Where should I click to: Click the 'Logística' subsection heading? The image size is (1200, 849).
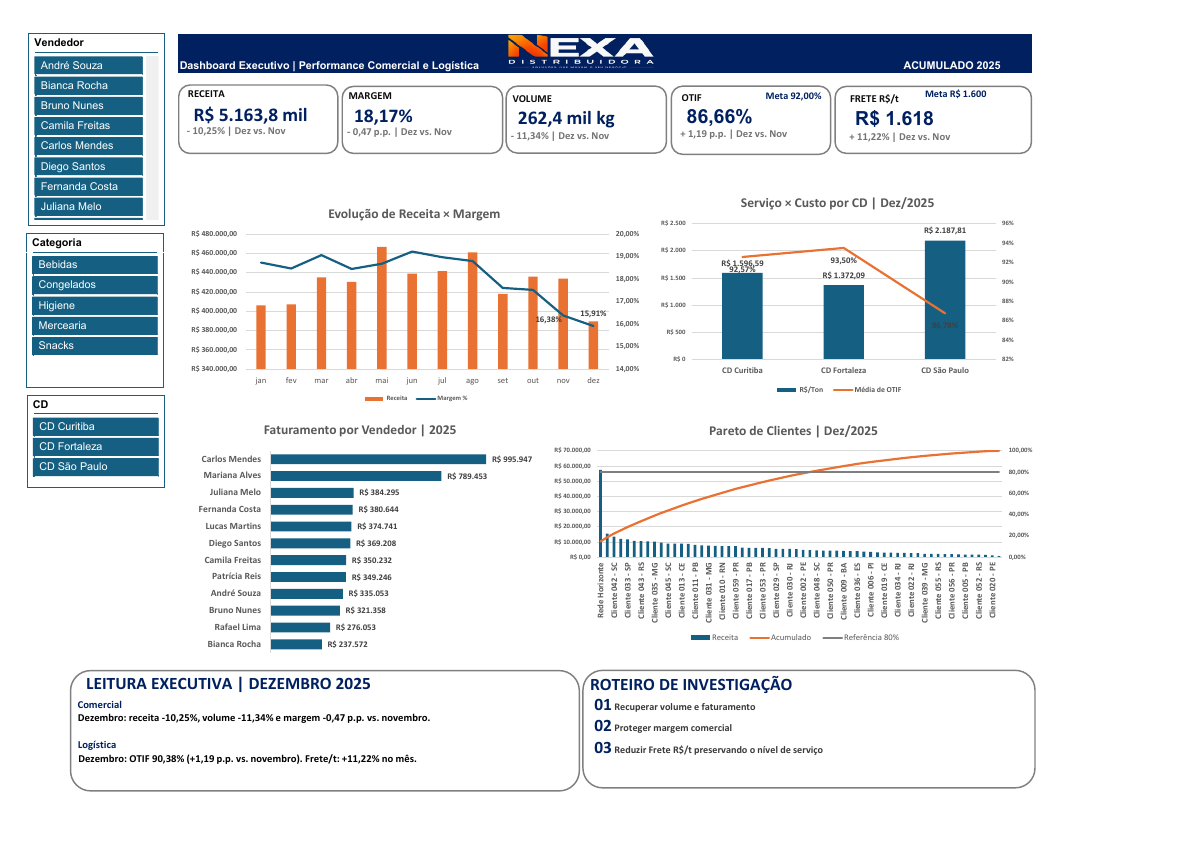[97, 745]
